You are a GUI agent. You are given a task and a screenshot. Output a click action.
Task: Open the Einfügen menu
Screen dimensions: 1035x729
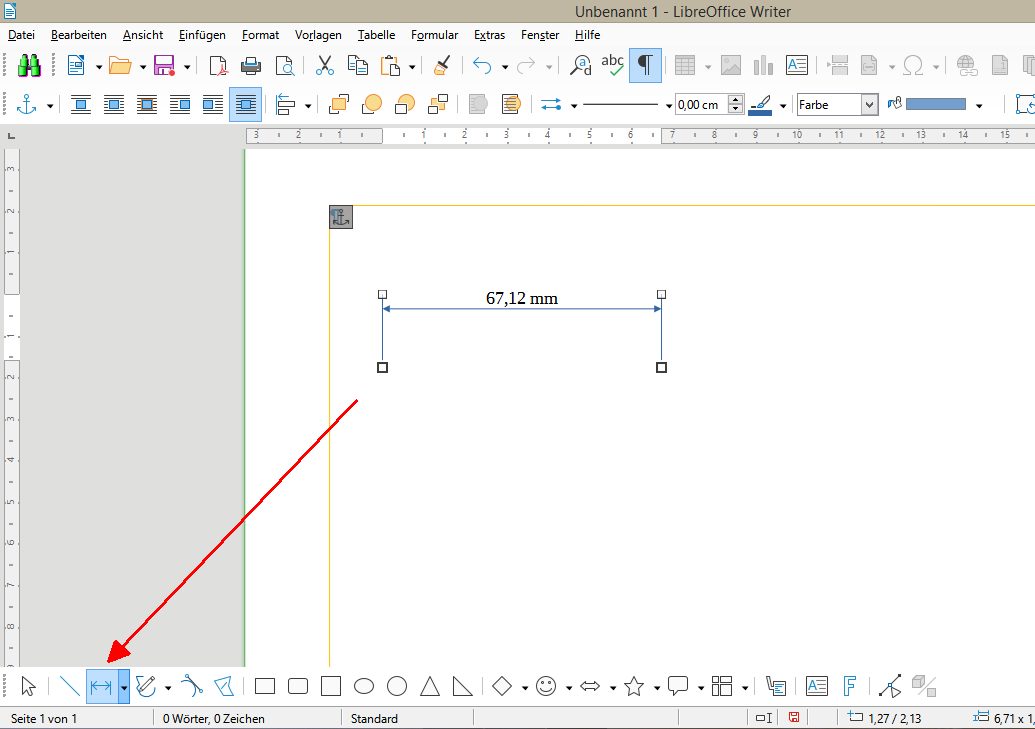pyautogui.click(x=202, y=35)
